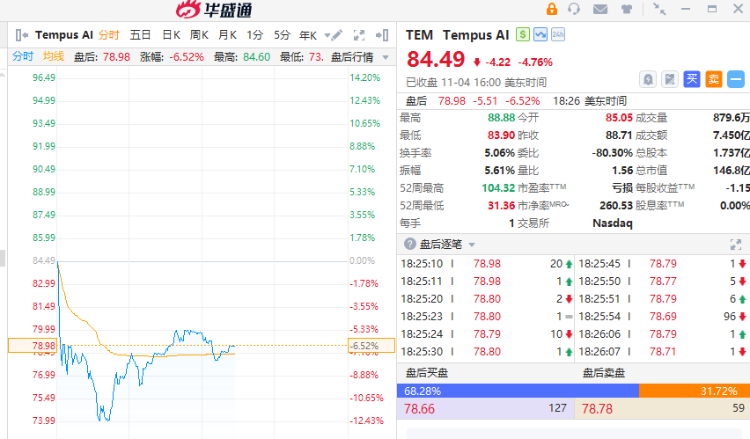Collapse the left panel beside Tempus AI title
750x439 pixels.
(x=22, y=35)
